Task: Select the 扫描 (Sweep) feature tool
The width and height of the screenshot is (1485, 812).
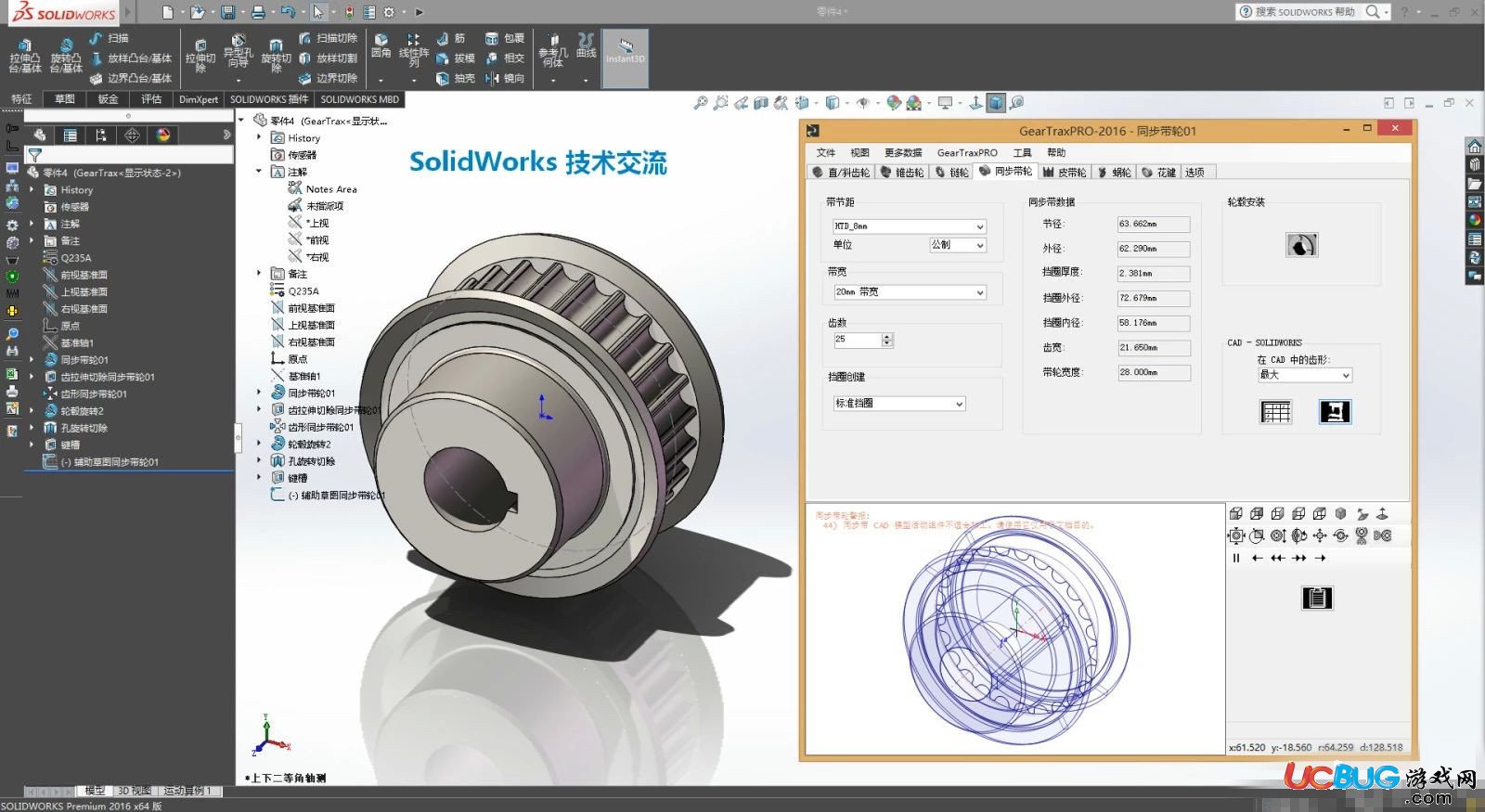Action: 110,38
